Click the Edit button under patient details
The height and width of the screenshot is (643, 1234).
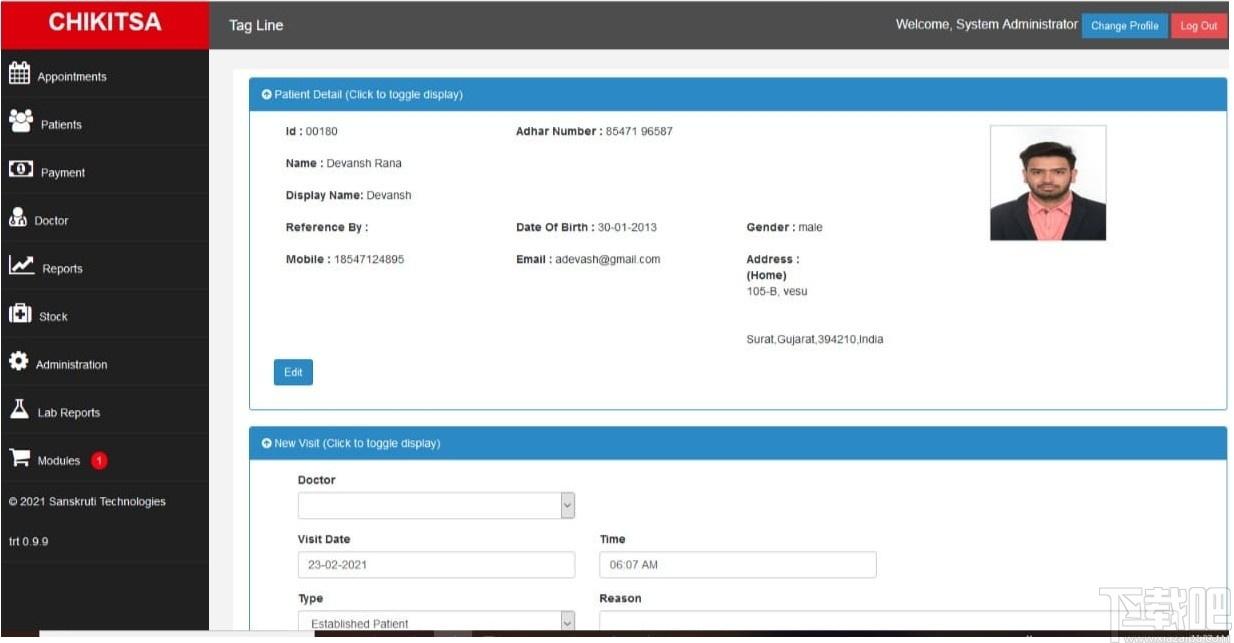tap(293, 372)
